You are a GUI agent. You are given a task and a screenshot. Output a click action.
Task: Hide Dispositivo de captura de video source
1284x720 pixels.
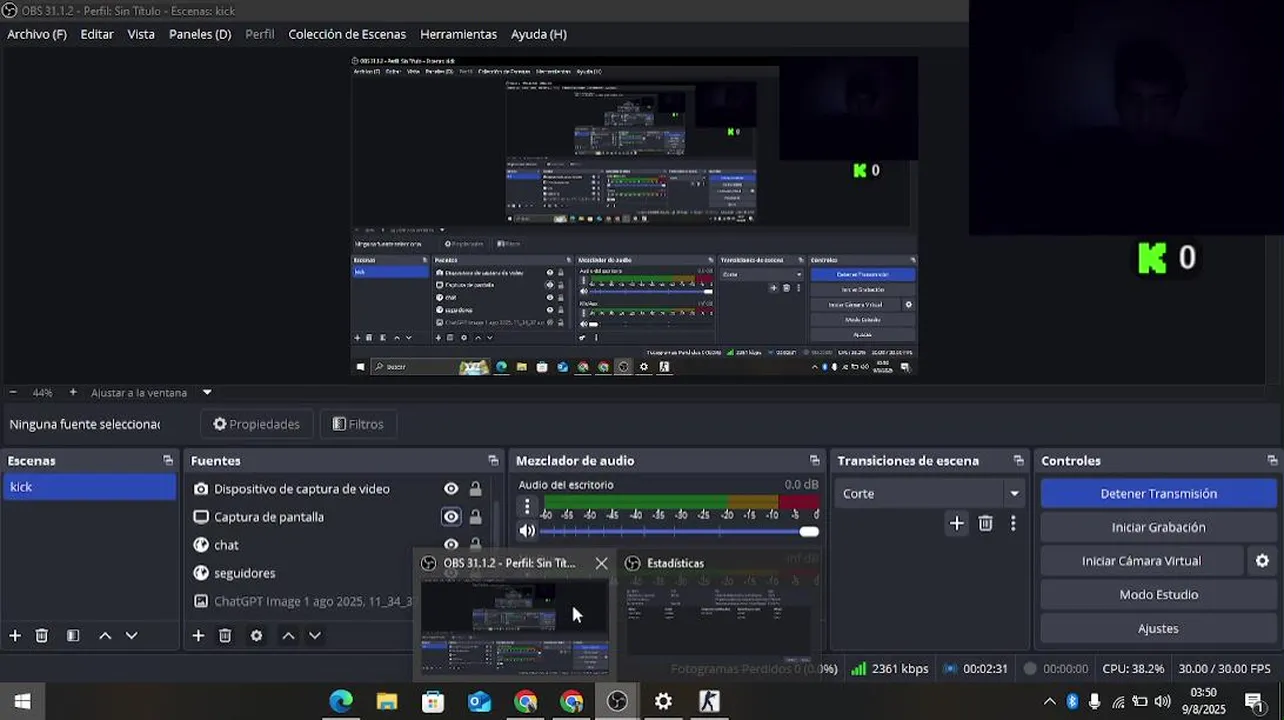pyautogui.click(x=451, y=489)
